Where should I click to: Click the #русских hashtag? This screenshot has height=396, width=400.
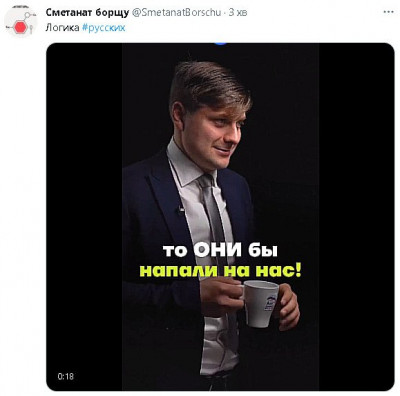point(103,28)
